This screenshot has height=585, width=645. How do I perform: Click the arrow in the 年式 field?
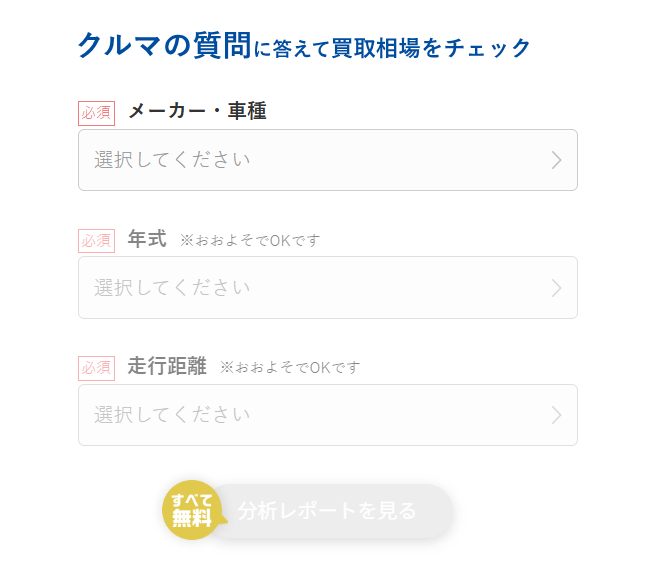click(557, 288)
